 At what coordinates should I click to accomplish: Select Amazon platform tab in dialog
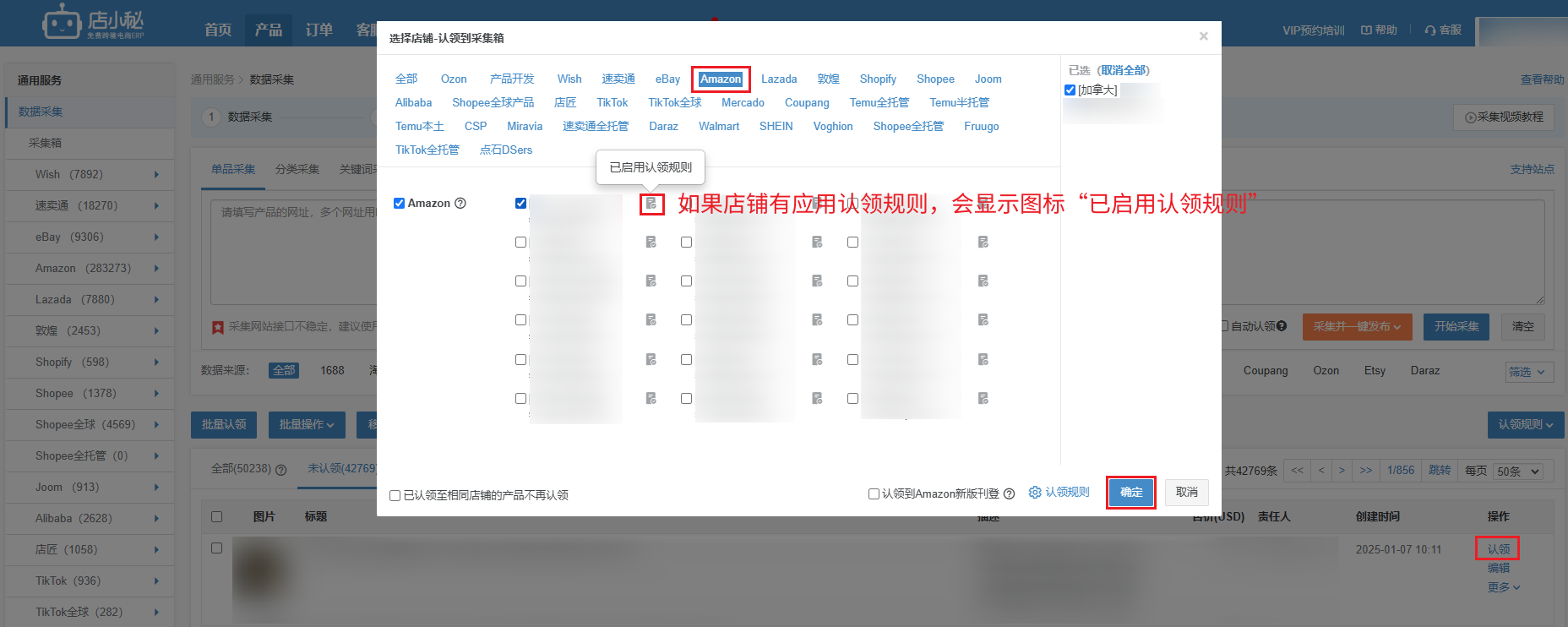tap(721, 79)
